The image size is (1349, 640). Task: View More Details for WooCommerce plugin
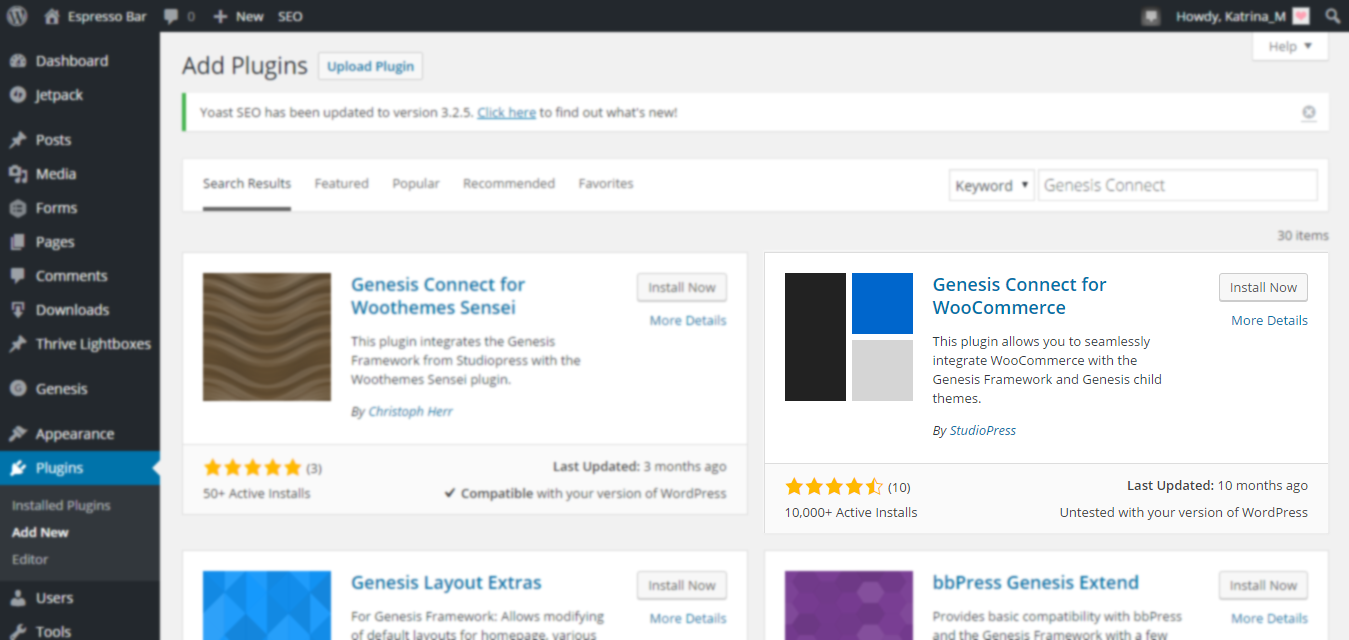tap(1269, 321)
